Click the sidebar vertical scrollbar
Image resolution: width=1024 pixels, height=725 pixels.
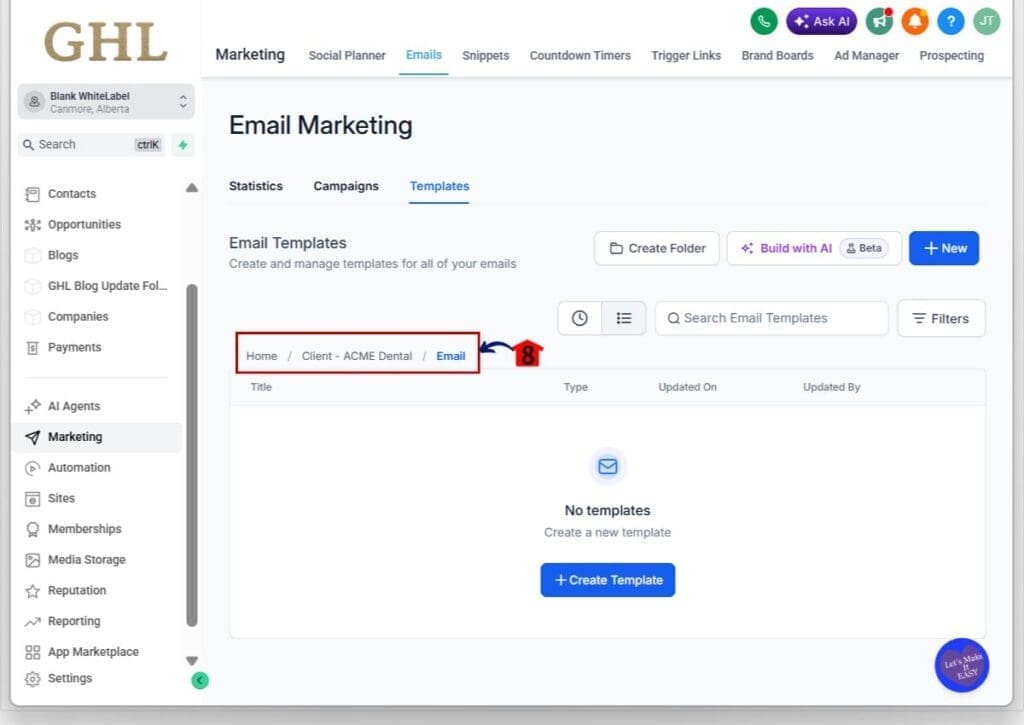pyautogui.click(x=192, y=450)
